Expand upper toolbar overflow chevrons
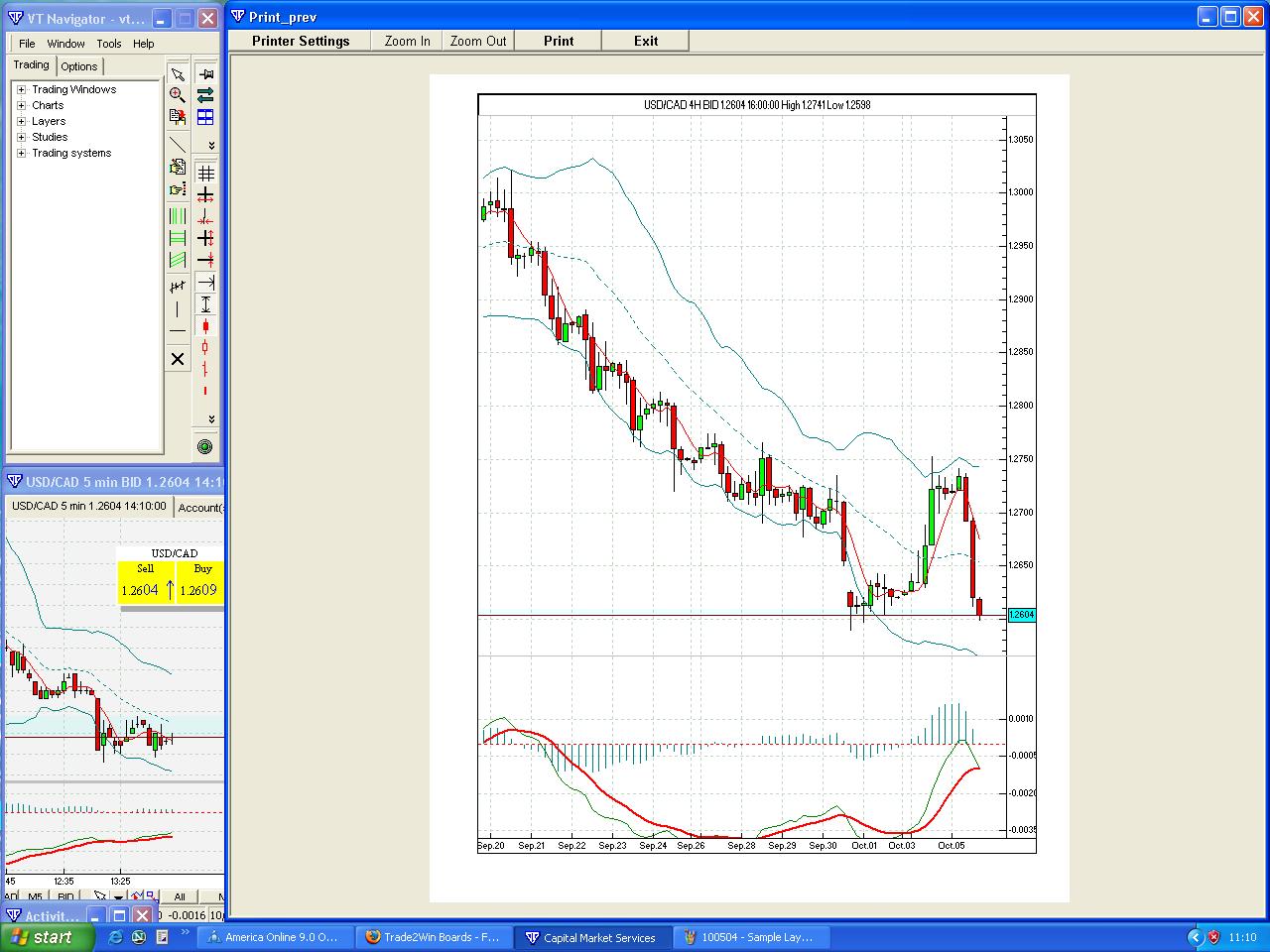The image size is (1270, 952). click(210, 145)
